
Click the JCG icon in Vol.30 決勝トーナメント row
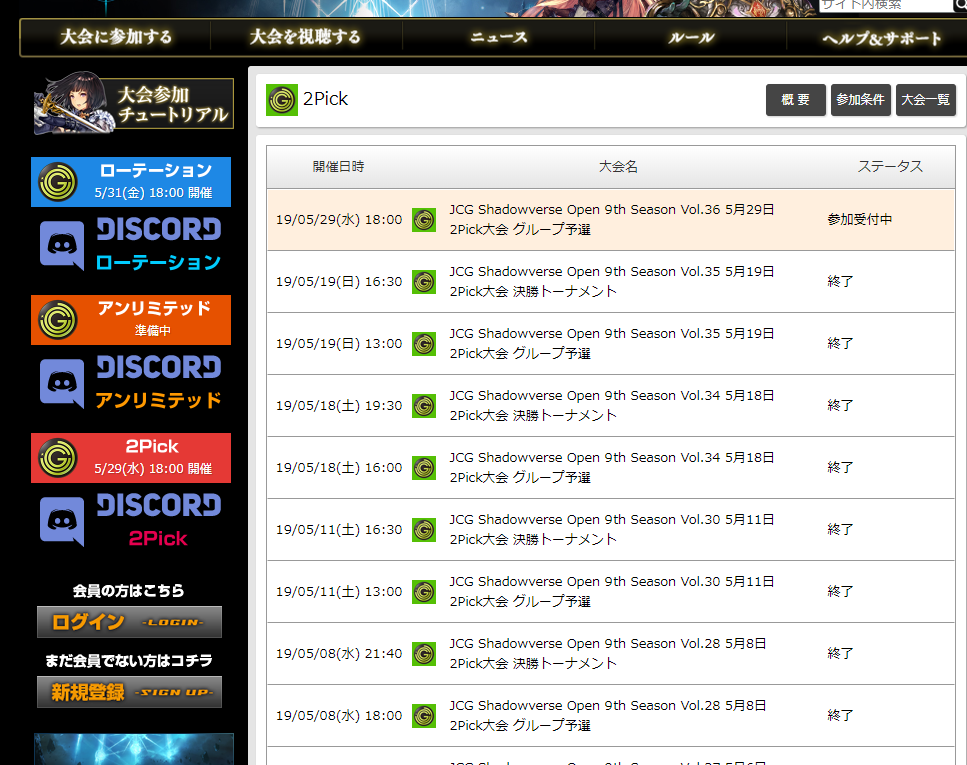(424, 530)
